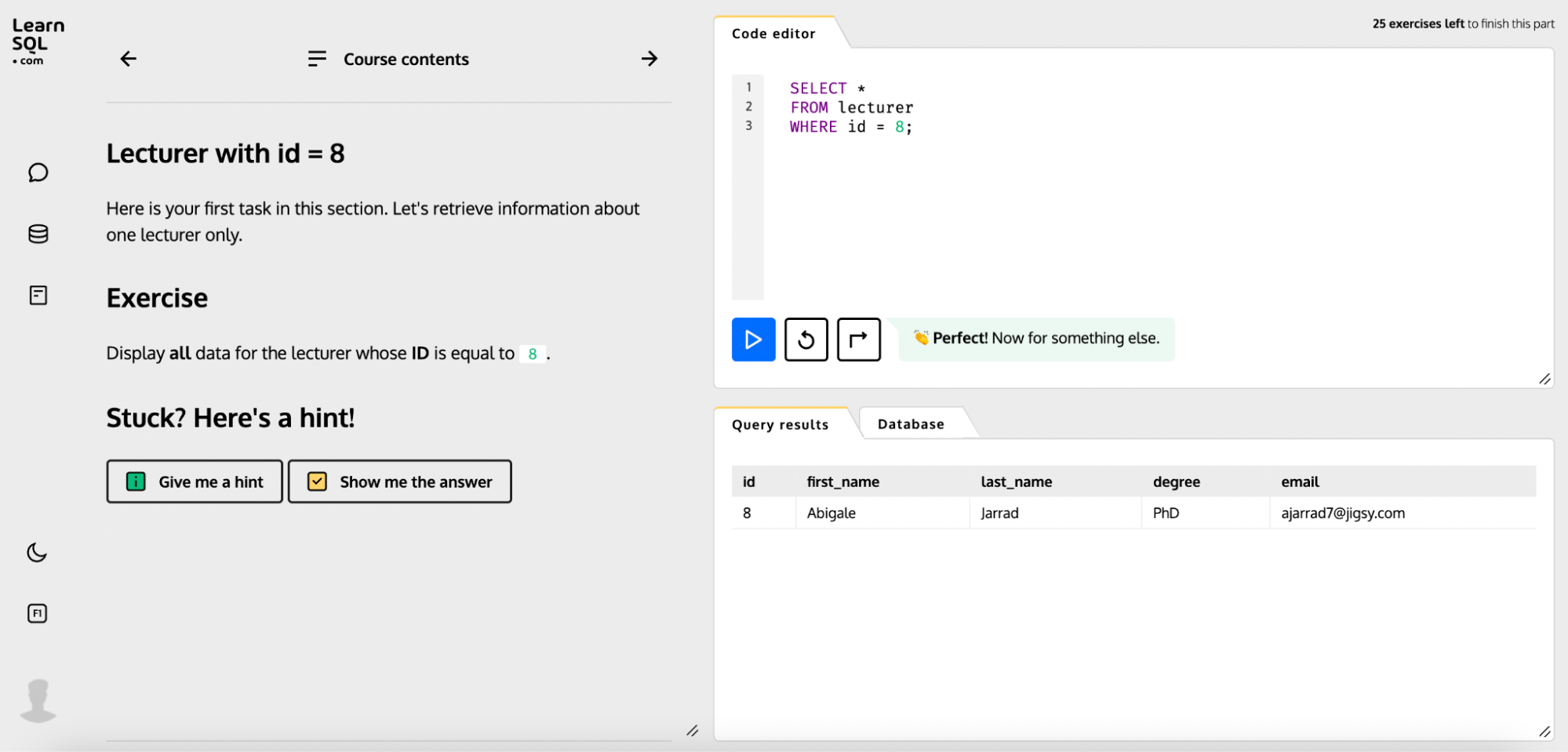This screenshot has width=1568, height=752.
Task: Go back with the left arrow
Action: [129, 59]
